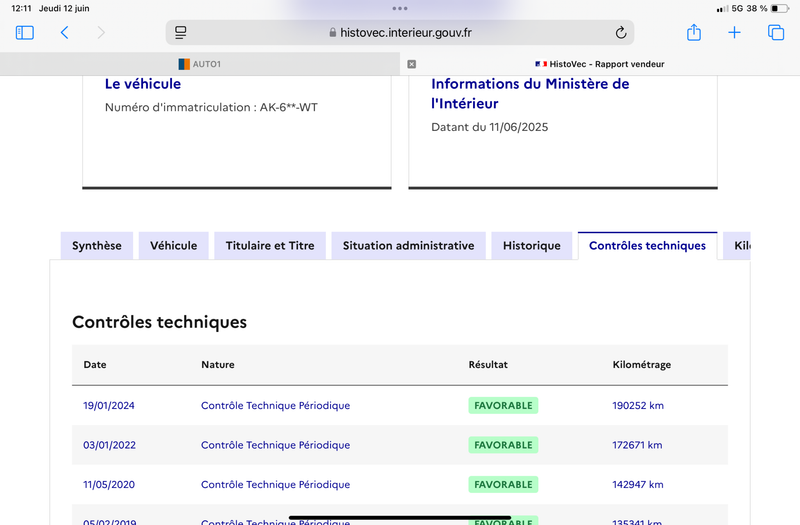Switch to Titulaire et Titre tab
This screenshot has width=800, height=525.
click(x=270, y=246)
